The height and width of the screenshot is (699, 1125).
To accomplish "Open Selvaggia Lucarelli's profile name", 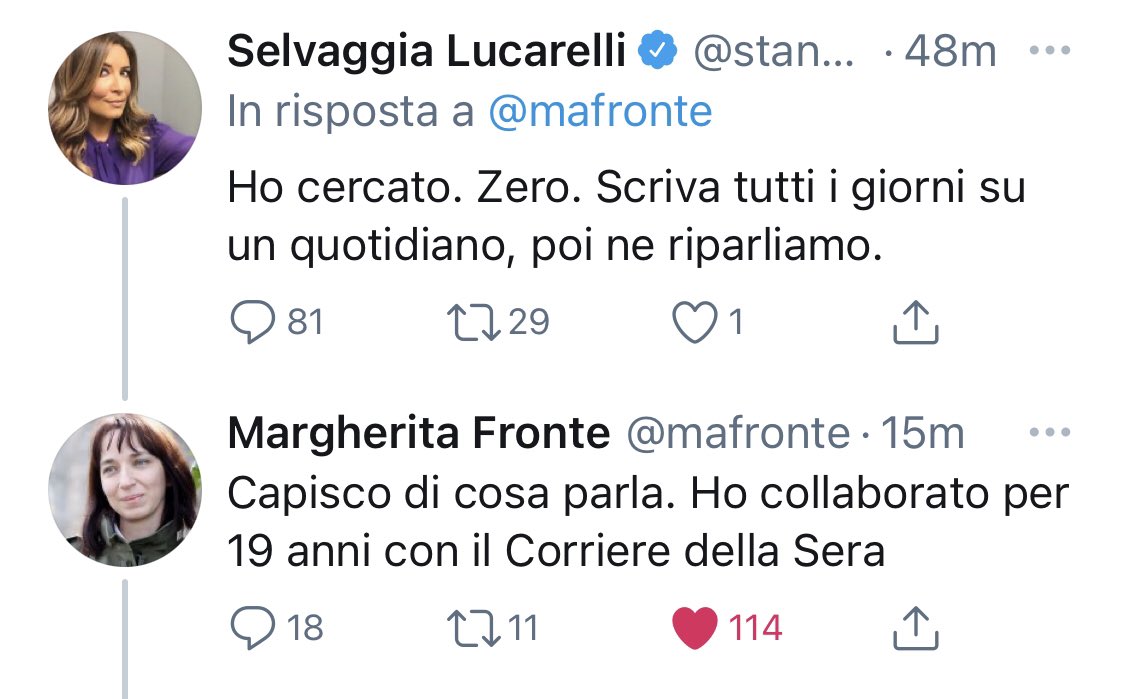I will point(427,52).
